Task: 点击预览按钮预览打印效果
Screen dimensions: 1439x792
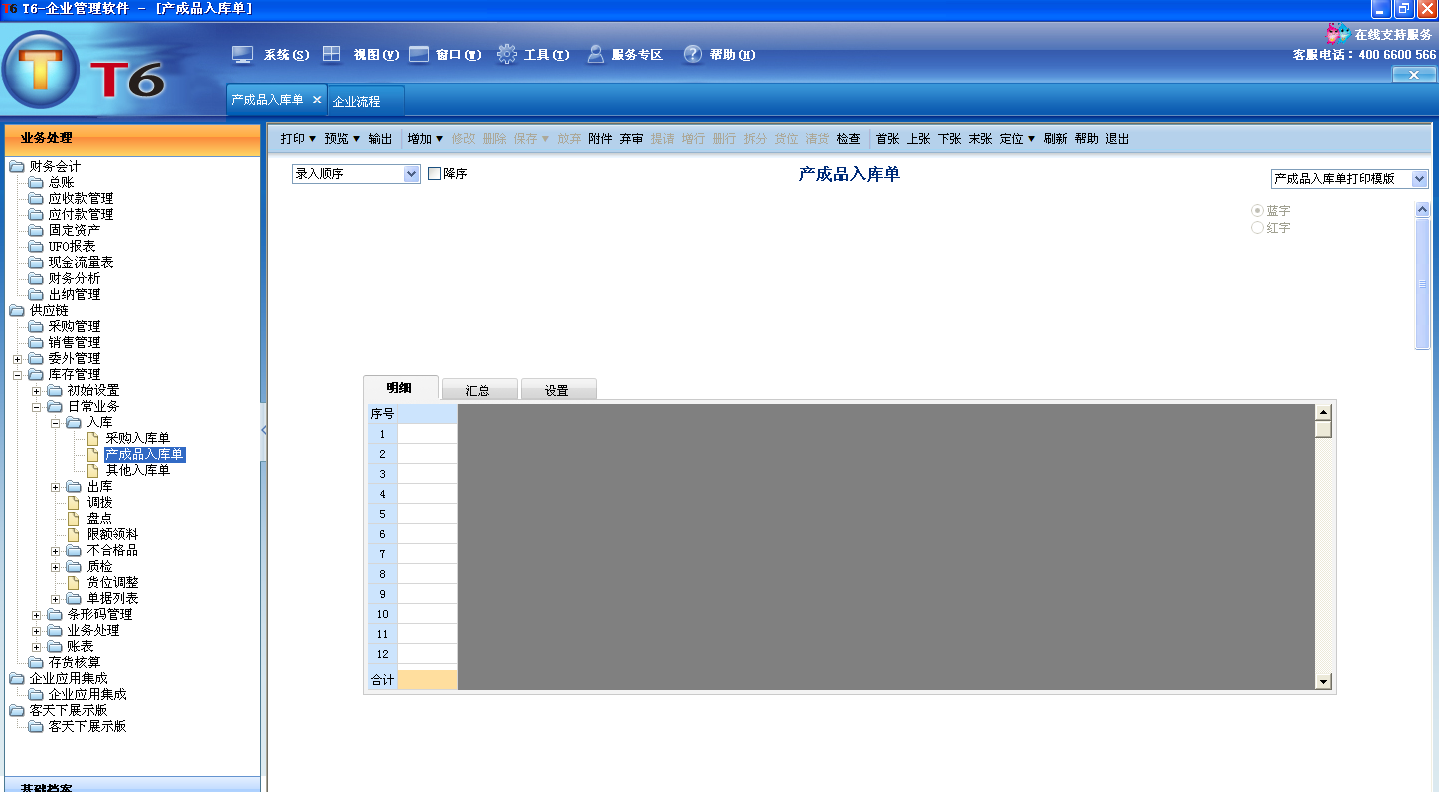Action: pyautogui.click(x=338, y=139)
